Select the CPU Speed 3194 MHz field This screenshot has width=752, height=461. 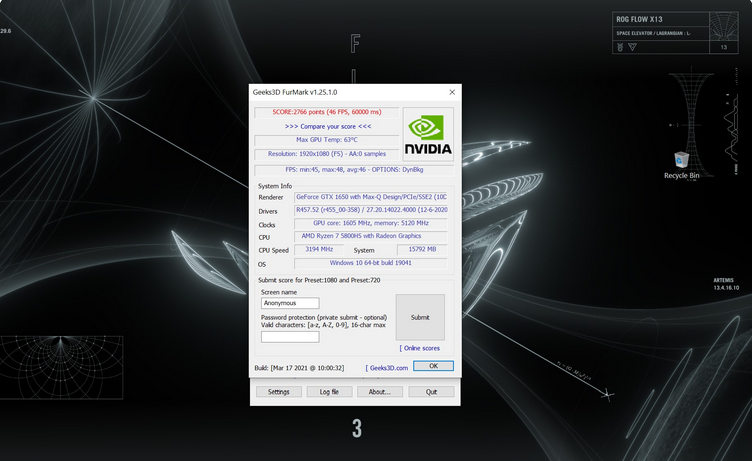click(x=318, y=249)
